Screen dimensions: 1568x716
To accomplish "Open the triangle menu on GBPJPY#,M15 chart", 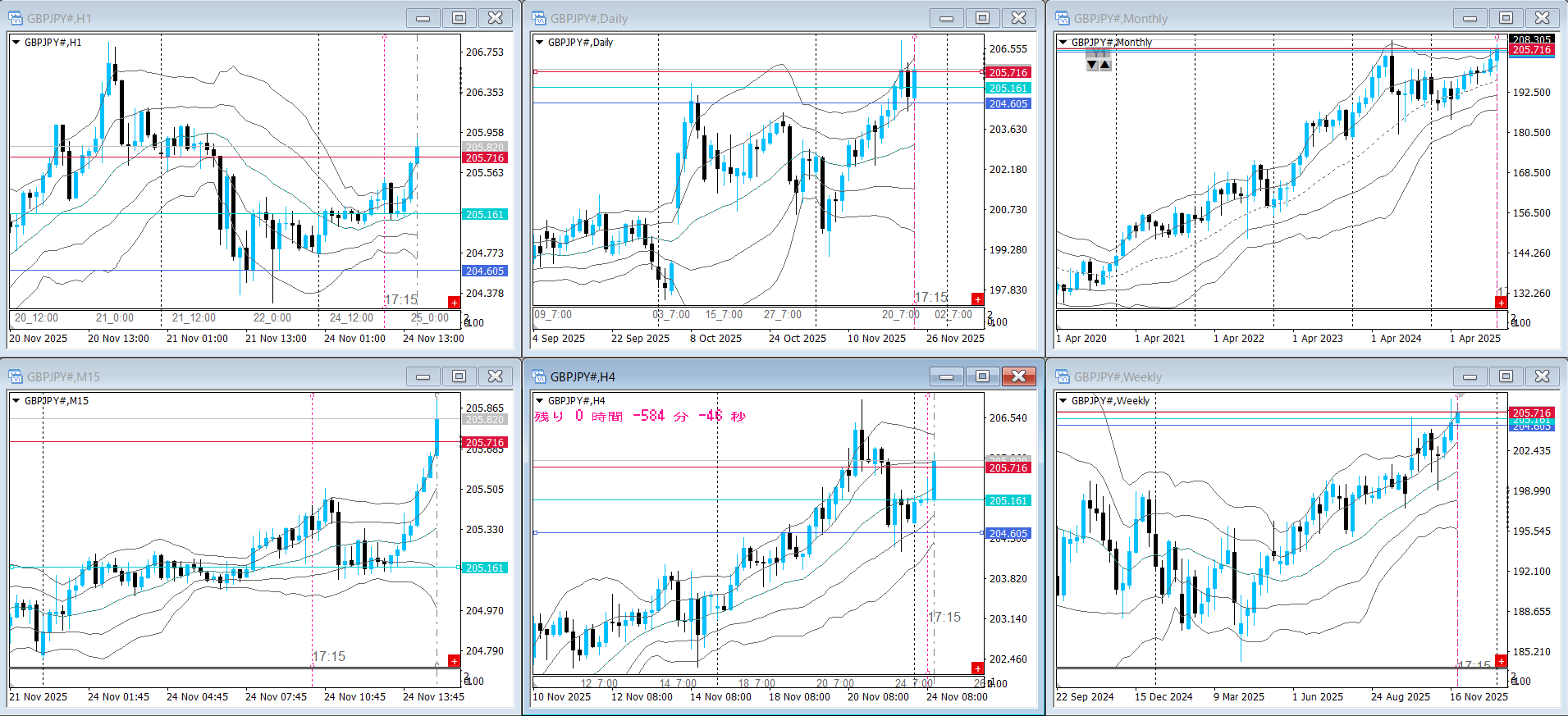I will 16,401.
